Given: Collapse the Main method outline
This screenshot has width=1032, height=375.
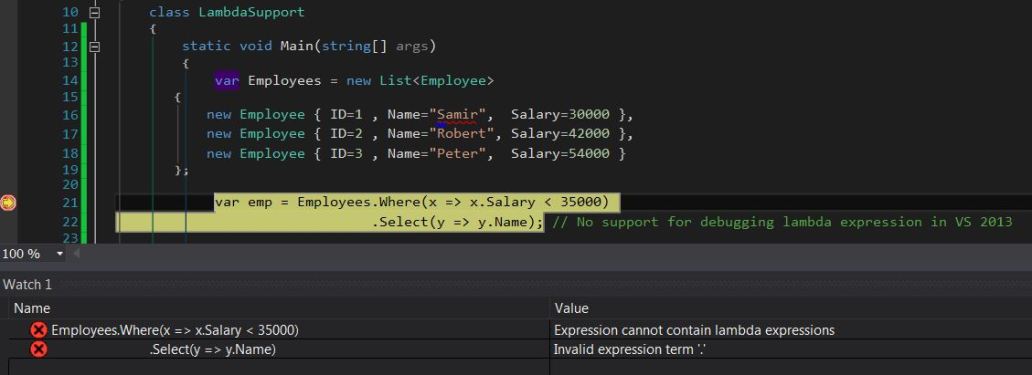Looking at the screenshot, I should 95,47.
